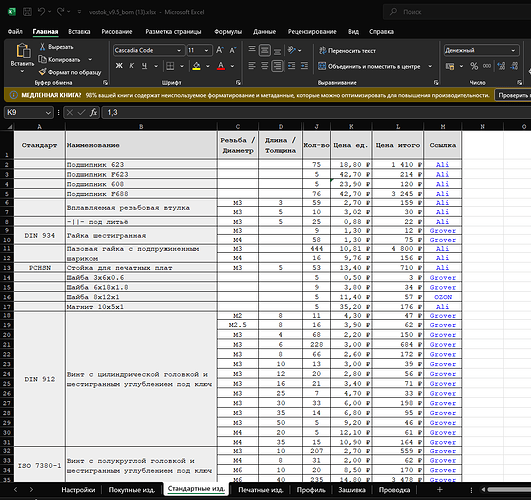Decrease font size with smaller A icon
531x500 pixels.
point(233,50)
